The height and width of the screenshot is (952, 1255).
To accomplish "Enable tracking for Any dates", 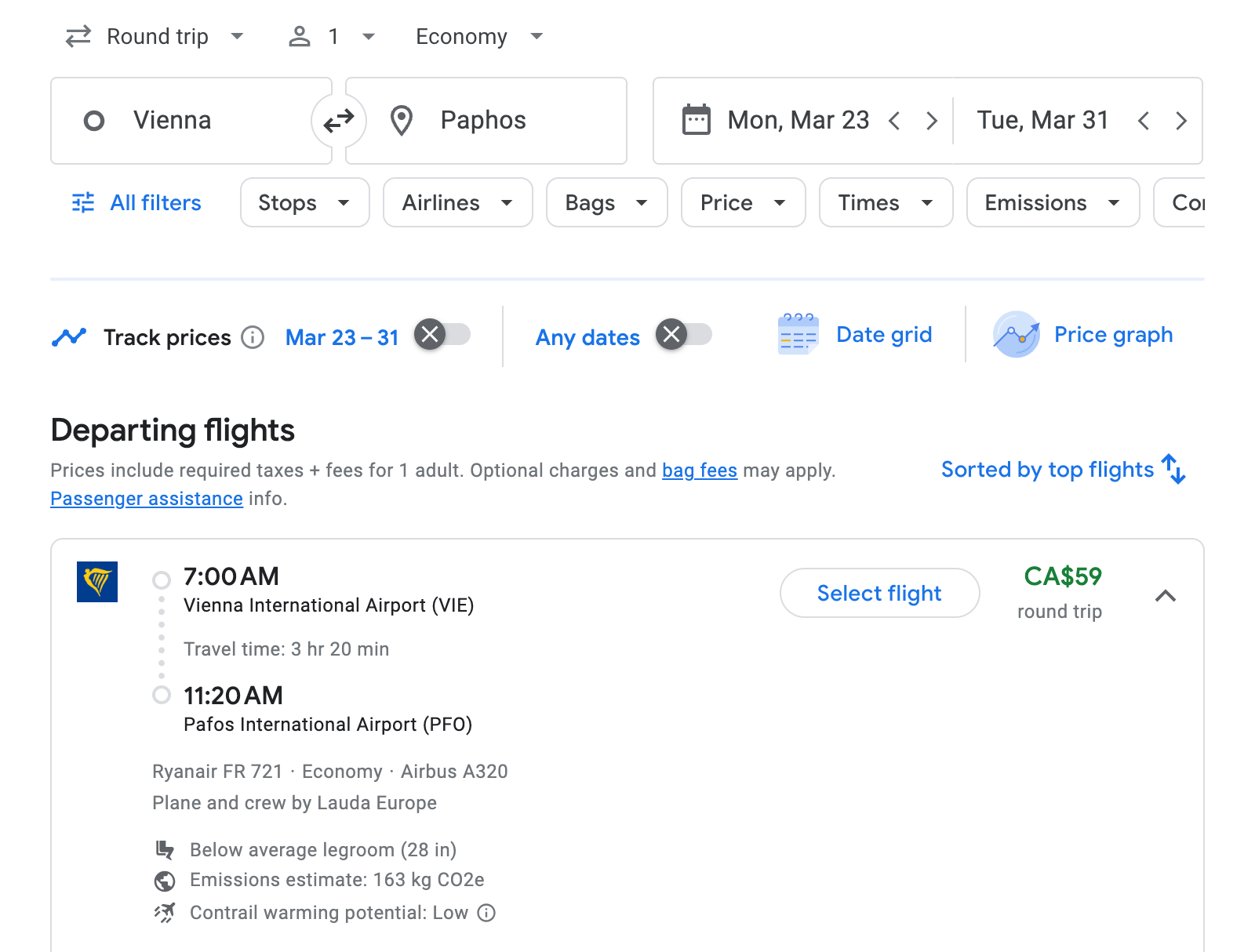I will pos(694,334).
